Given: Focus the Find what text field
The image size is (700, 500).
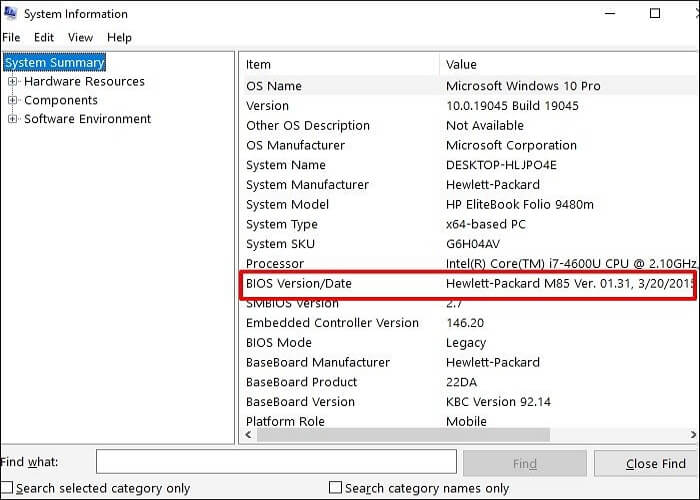Looking at the screenshot, I should (273, 462).
